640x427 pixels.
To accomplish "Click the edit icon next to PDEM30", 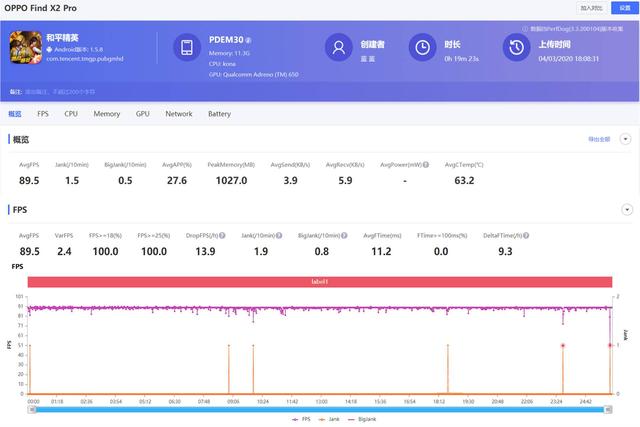I will coord(248,40).
